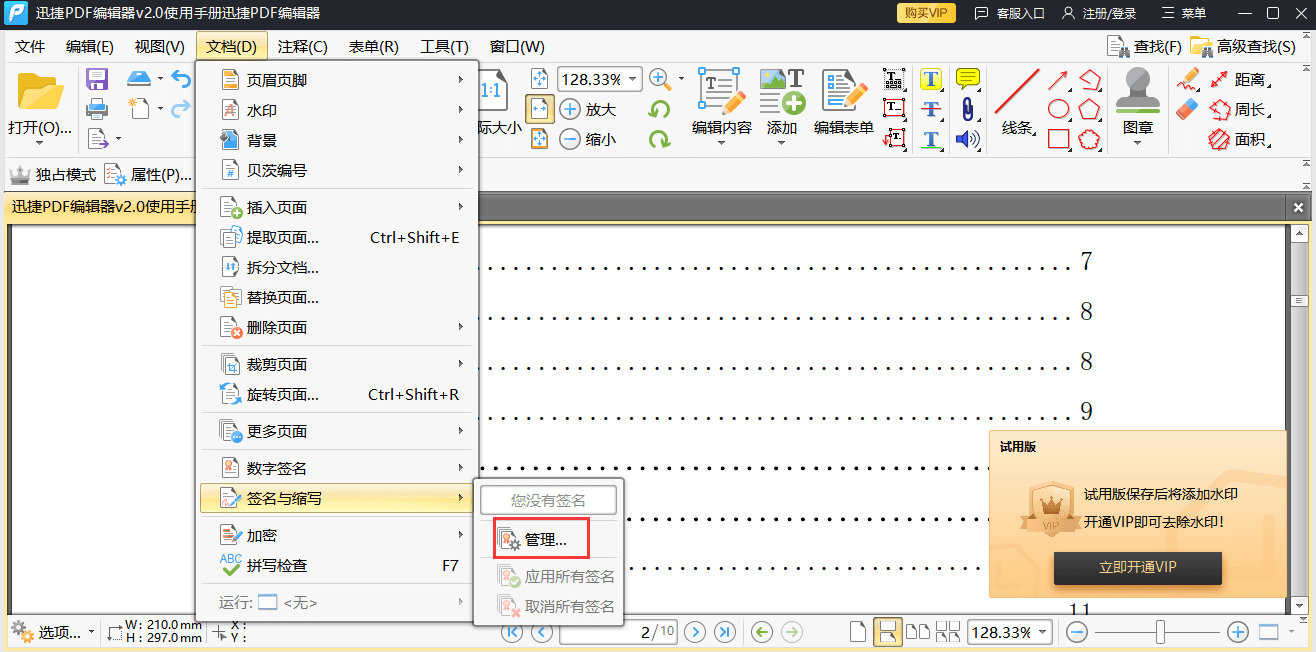This screenshot has width=1316, height=652.
Task: Adjust the zoom slider handle in status bar
Action: (x=1160, y=632)
